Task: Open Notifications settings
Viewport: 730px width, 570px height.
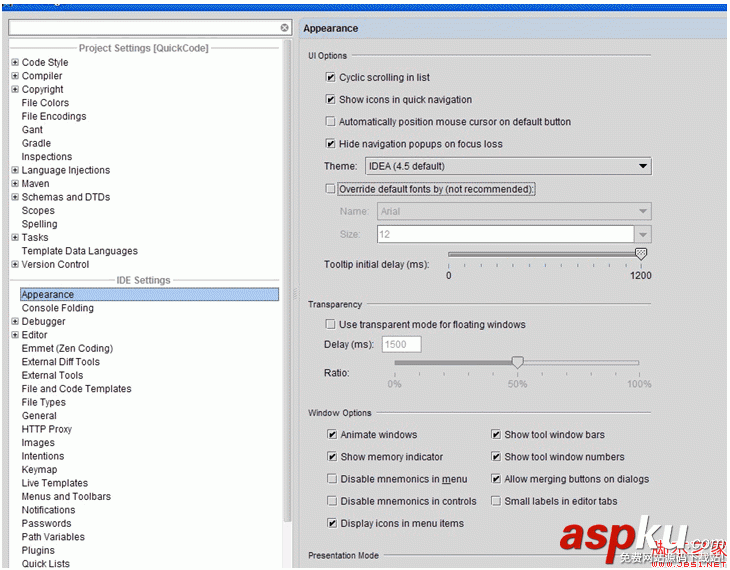Action: [x=48, y=510]
